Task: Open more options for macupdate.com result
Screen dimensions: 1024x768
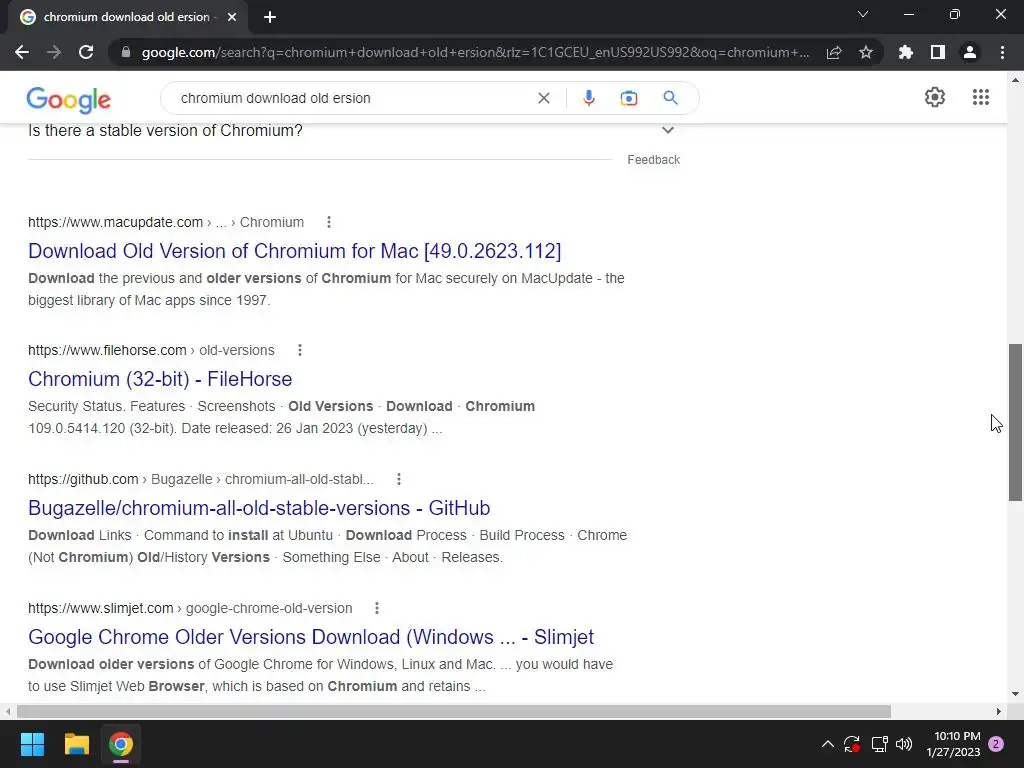Action: point(328,222)
